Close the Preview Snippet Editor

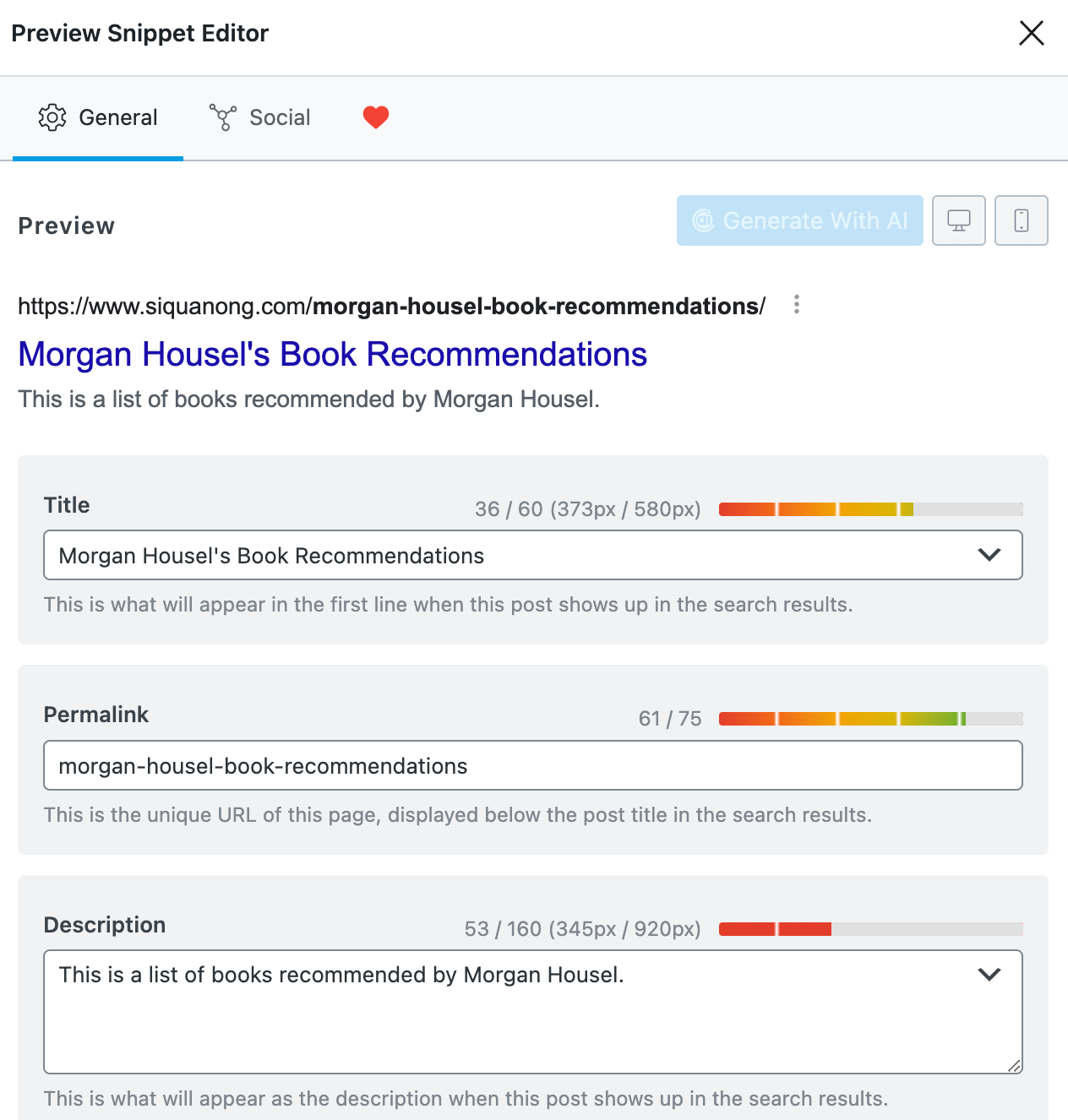[1031, 33]
